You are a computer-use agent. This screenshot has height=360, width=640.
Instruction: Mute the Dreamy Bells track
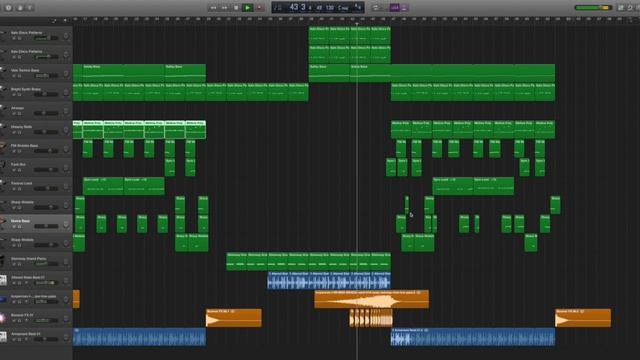point(14,132)
